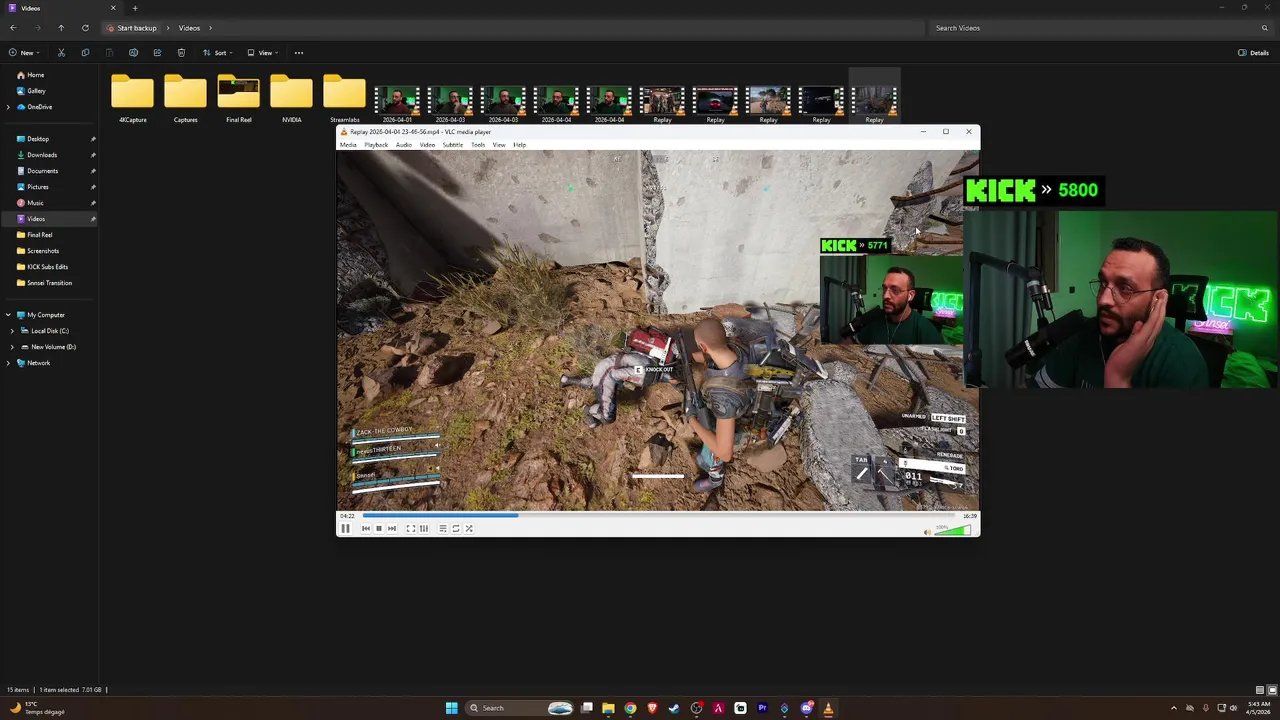Click the Copy icon in Explorer toolbar
The height and width of the screenshot is (720, 1280).
tap(85, 53)
